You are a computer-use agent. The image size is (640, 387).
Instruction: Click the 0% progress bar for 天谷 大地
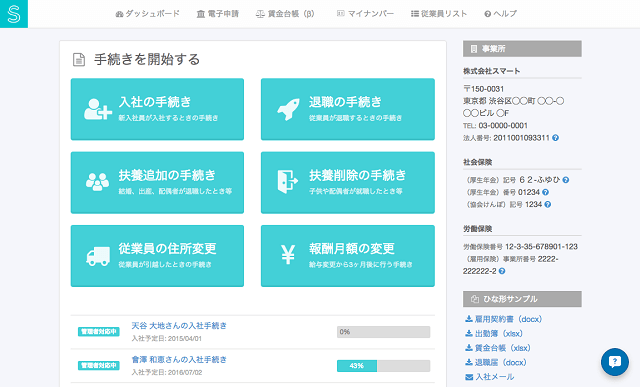[383, 332]
